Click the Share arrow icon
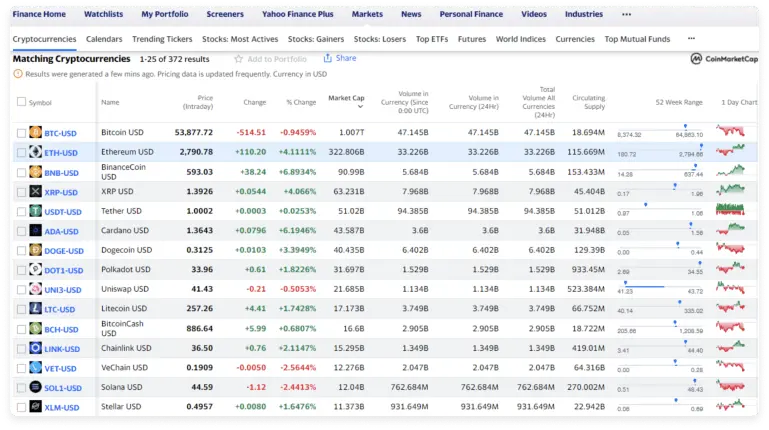This screenshot has height=430, width=769. (x=326, y=59)
